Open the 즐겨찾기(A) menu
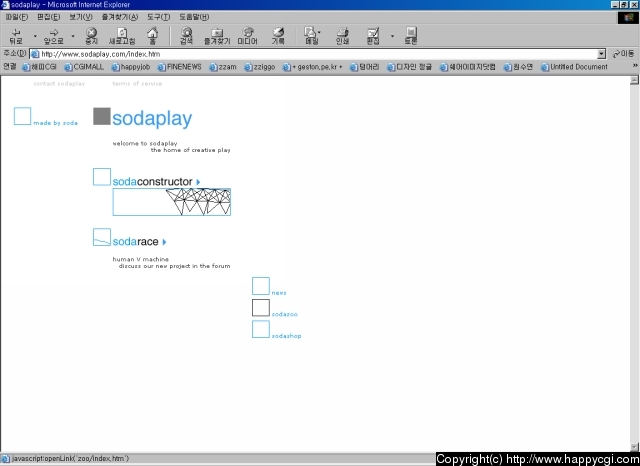Screen dimensions: 640x466 (120, 17)
